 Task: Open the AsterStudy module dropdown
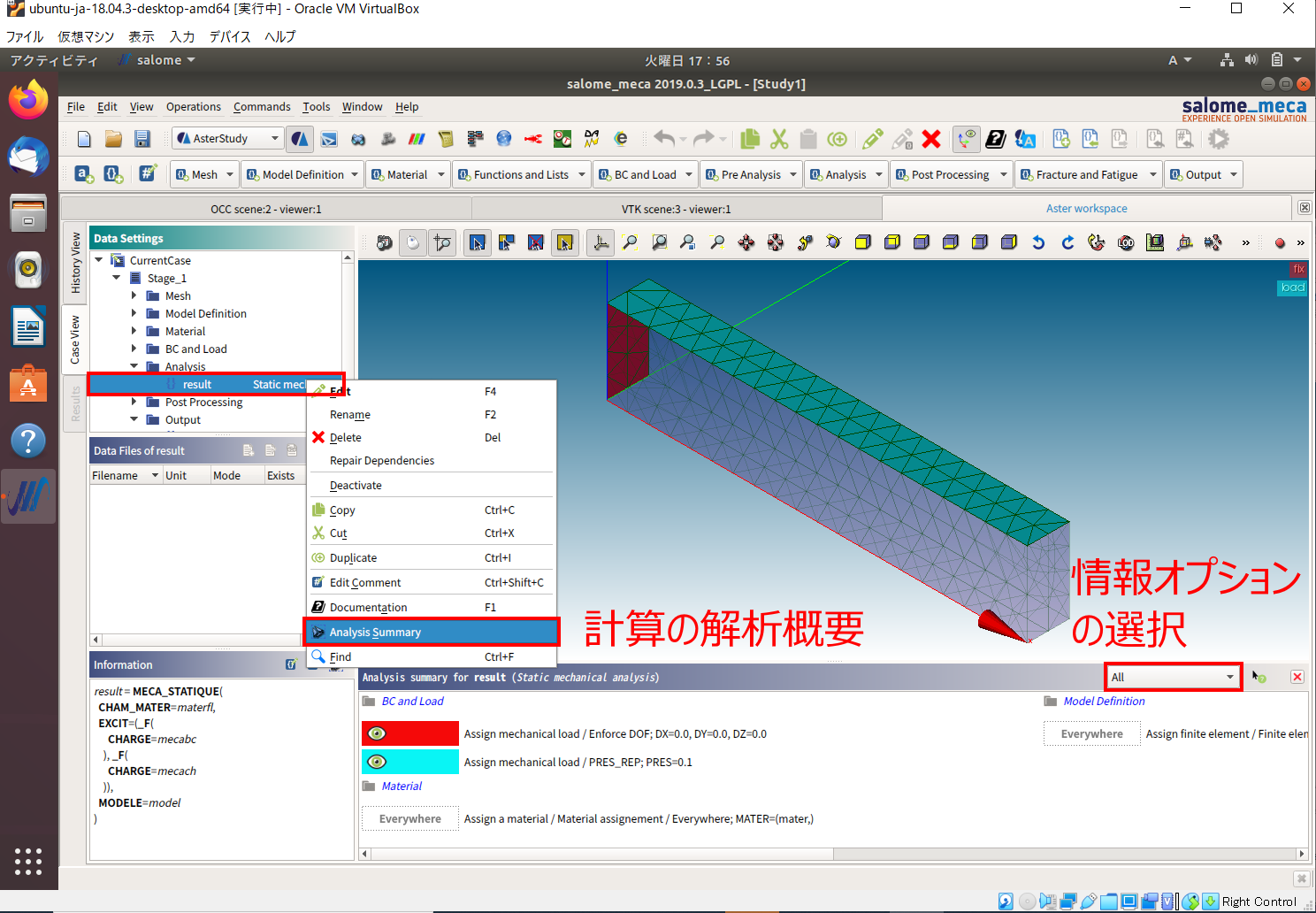coord(226,138)
